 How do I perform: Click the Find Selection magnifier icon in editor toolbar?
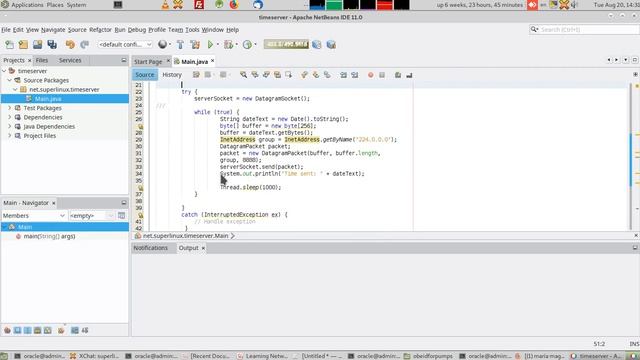(243, 75)
